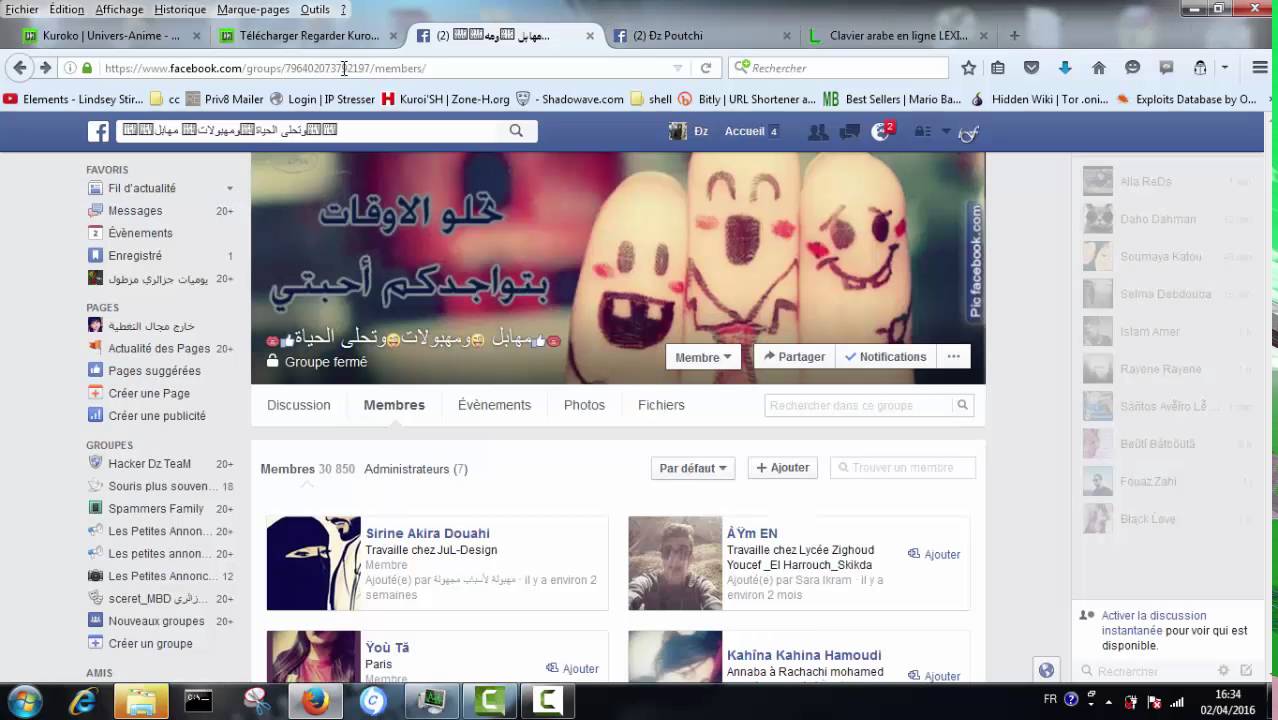Click Activer la discussion instantanée link

pos(1154,623)
